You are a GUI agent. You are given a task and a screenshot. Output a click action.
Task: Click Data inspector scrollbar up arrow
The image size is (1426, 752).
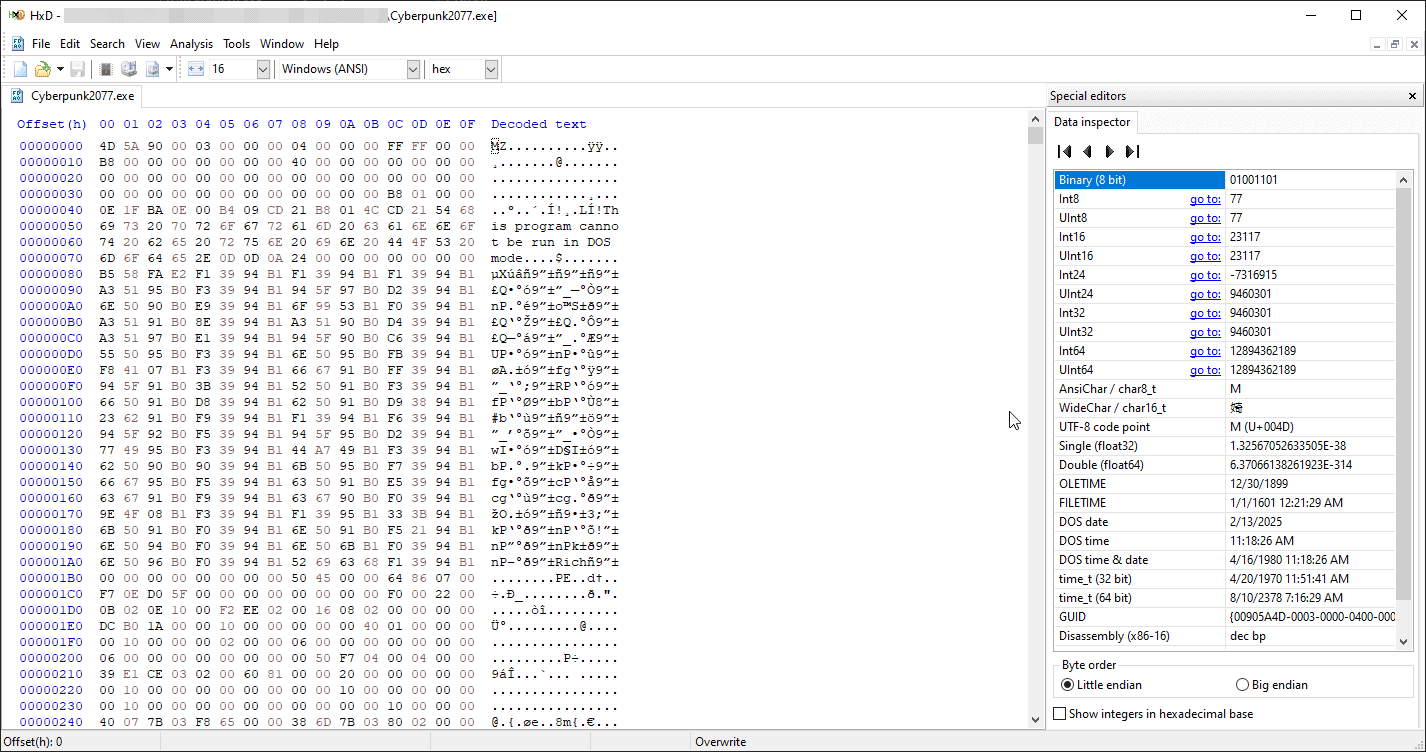coord(1403,179)
